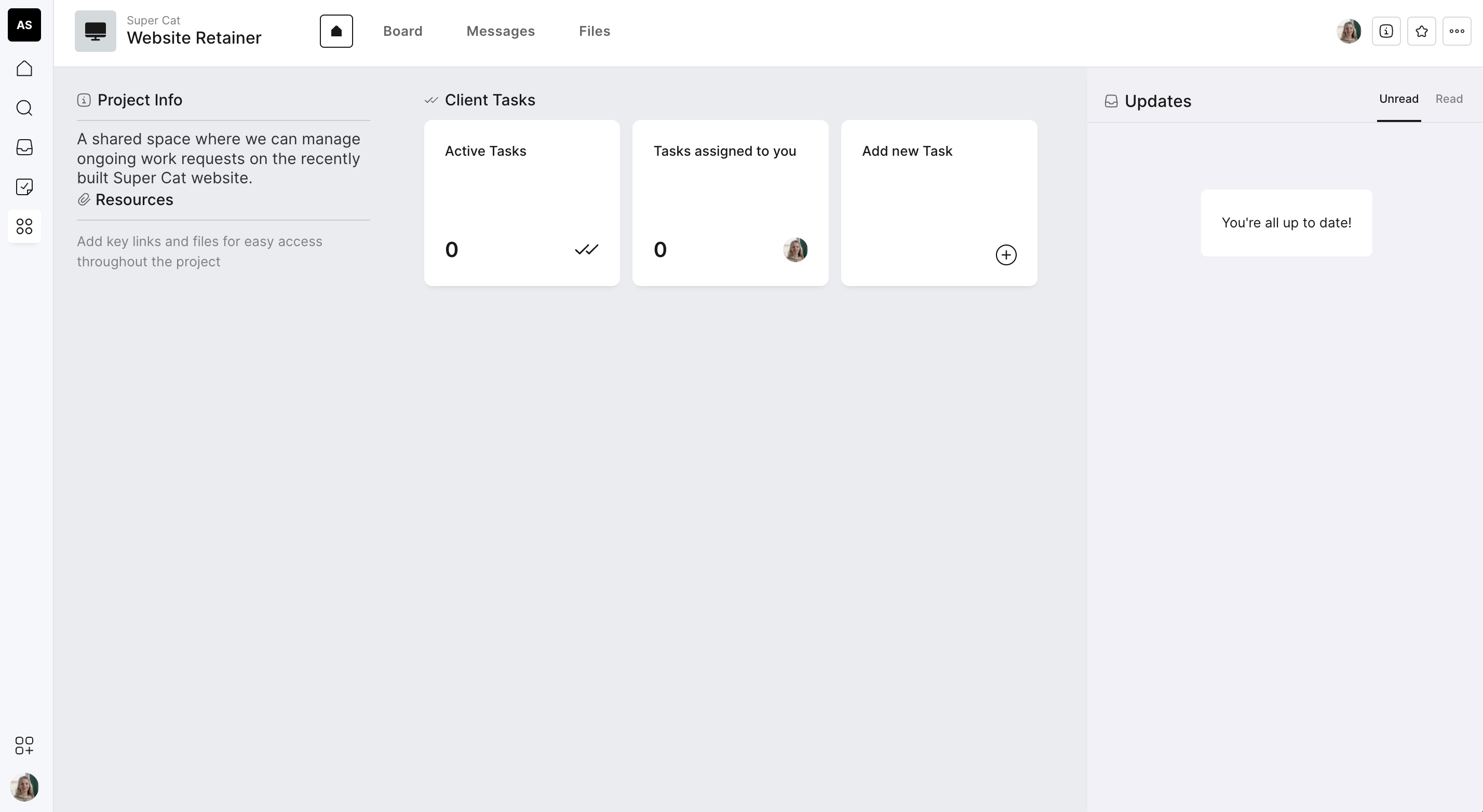The width and height of the screenshot is (1483, 812).
Task: Open the projects grid icon in sidebar
Action: [24, 226]
